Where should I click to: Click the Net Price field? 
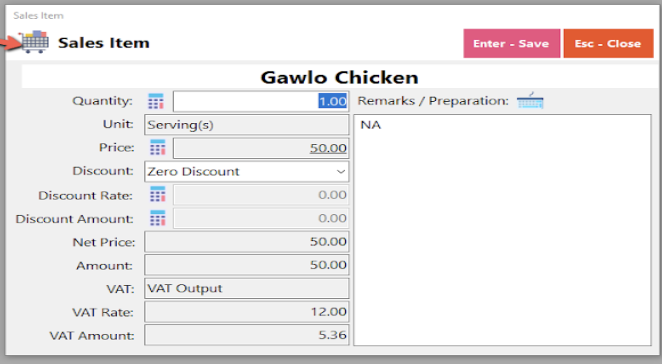247,242
